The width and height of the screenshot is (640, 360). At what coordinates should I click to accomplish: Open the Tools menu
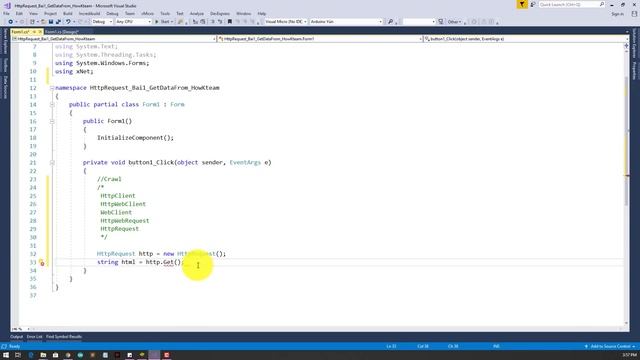(x=165, y=13)
